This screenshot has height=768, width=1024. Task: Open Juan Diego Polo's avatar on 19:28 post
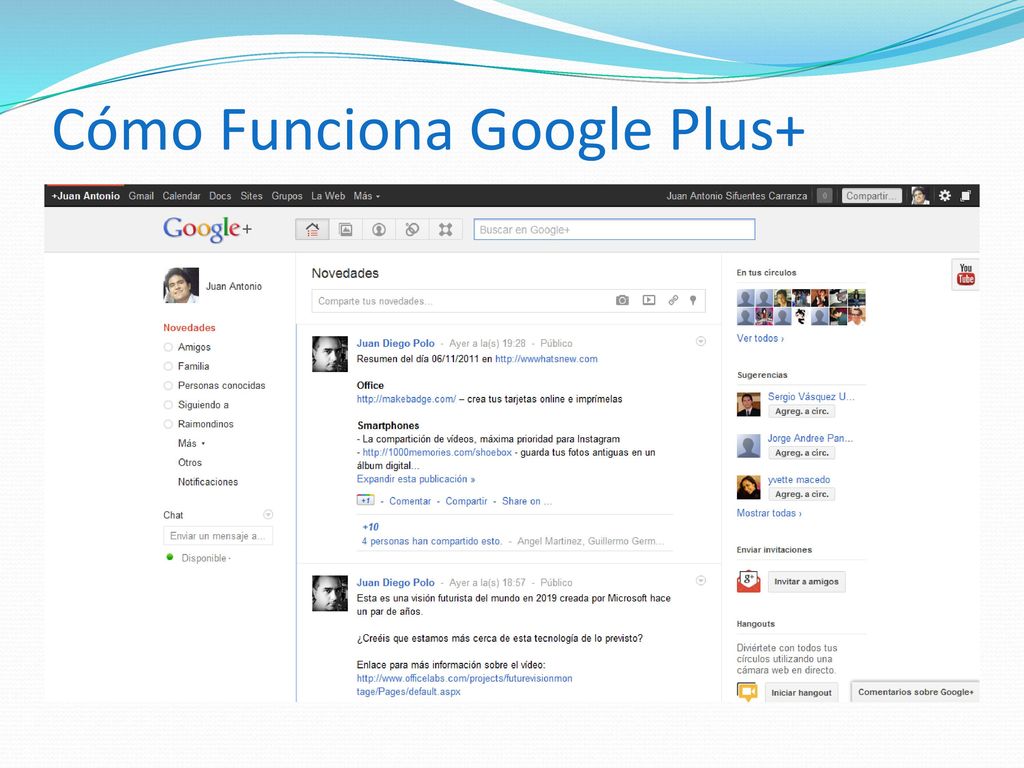click(x=330, y=354)
